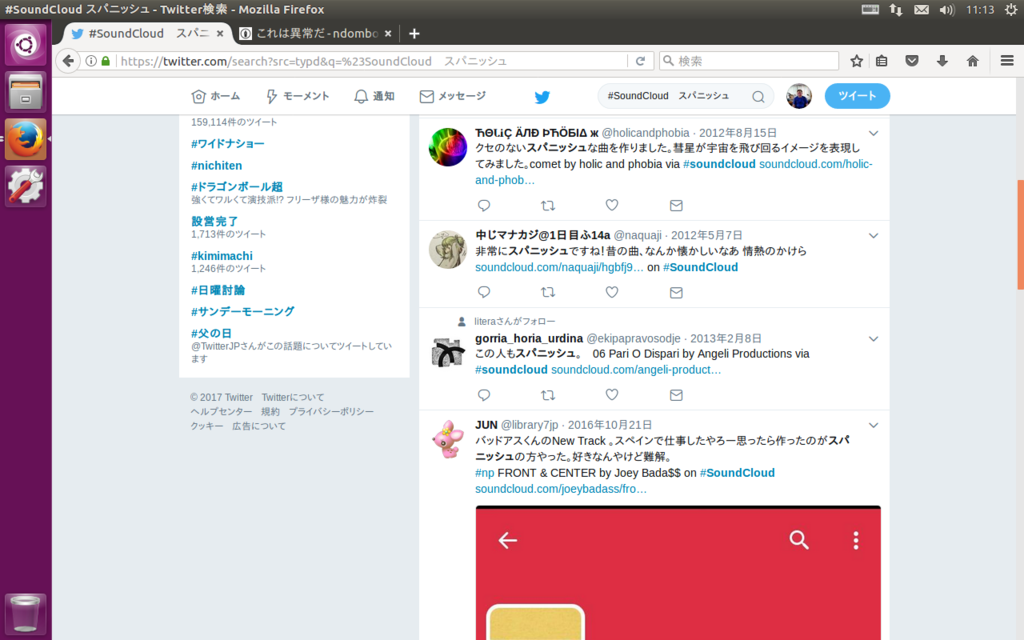Switch to #SoundCloud Firefox tab
The width and height of the screenshot is (1024, 640).
(x=148, y=33)
